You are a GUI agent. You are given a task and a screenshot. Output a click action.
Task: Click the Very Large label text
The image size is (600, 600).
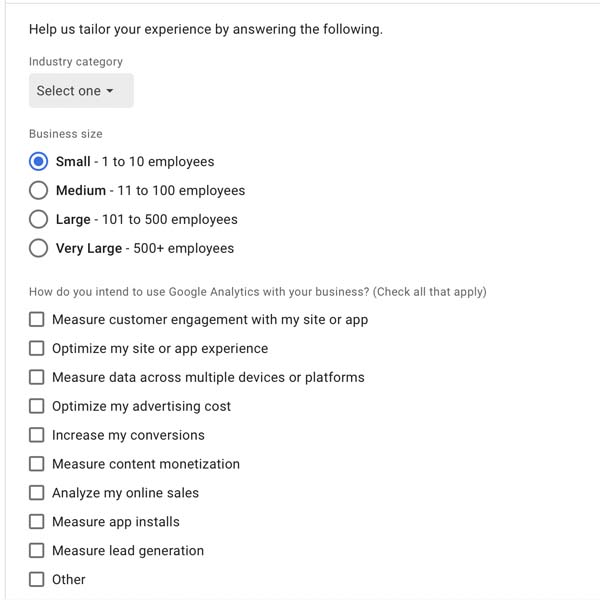pos(89,248)
